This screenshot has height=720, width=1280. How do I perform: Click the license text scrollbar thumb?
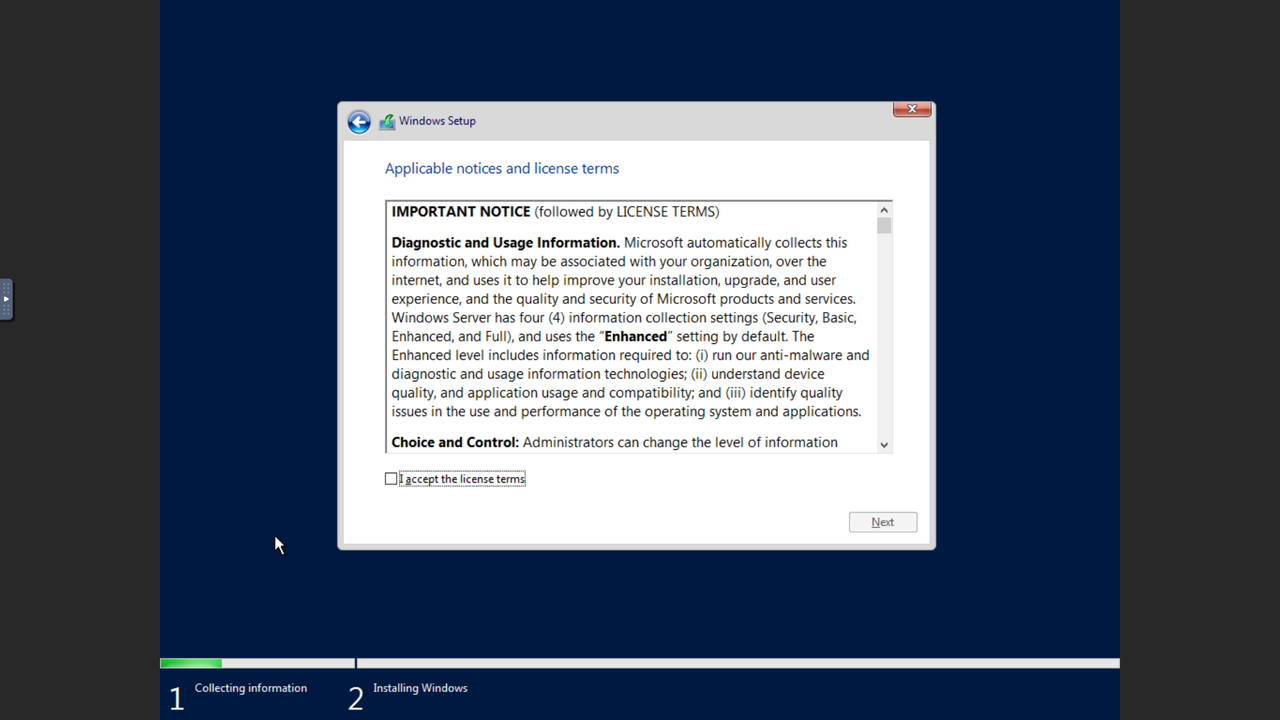point(884,226)
